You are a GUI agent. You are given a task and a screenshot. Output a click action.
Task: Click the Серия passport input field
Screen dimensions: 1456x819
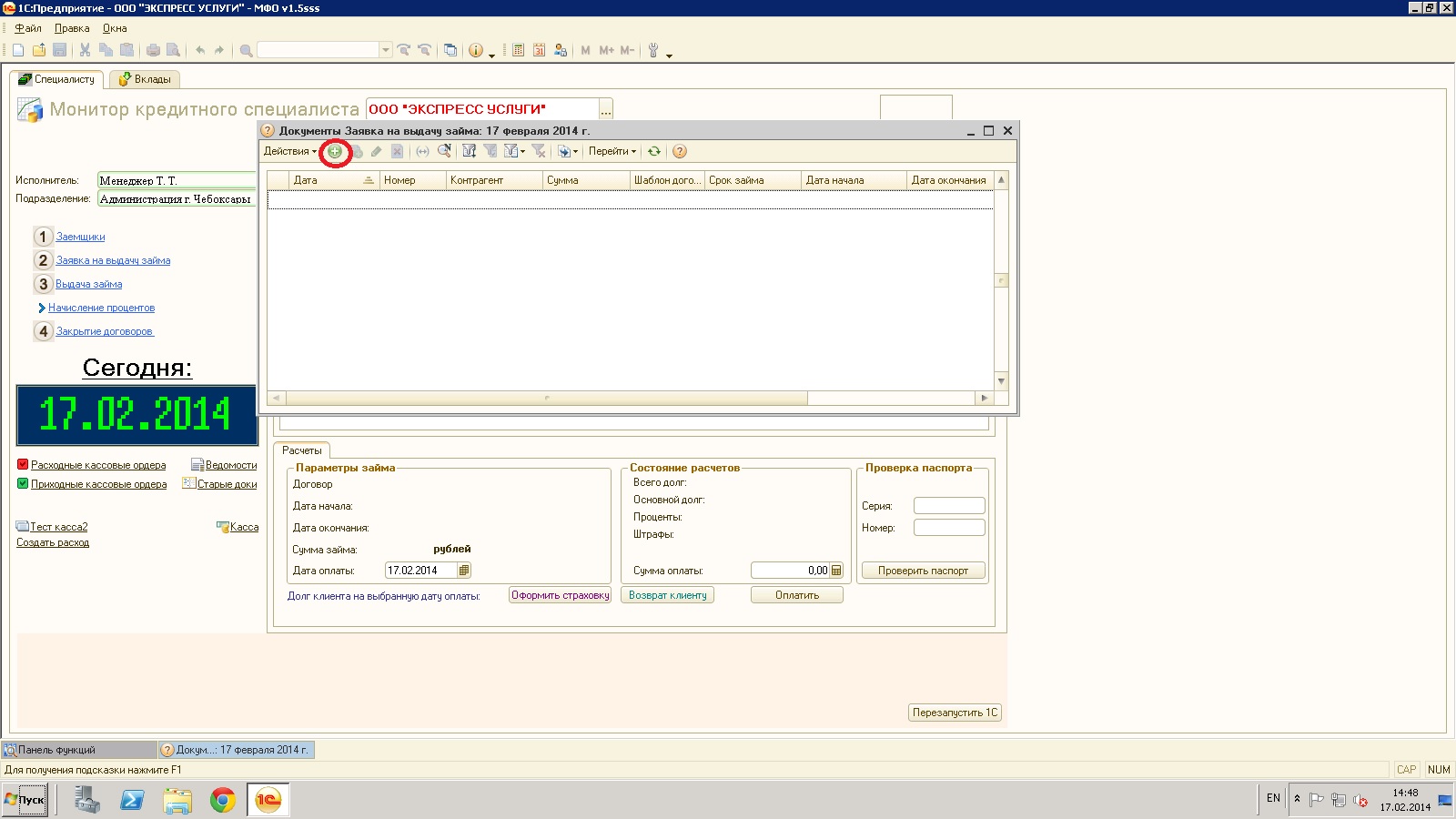coord(949,505)
